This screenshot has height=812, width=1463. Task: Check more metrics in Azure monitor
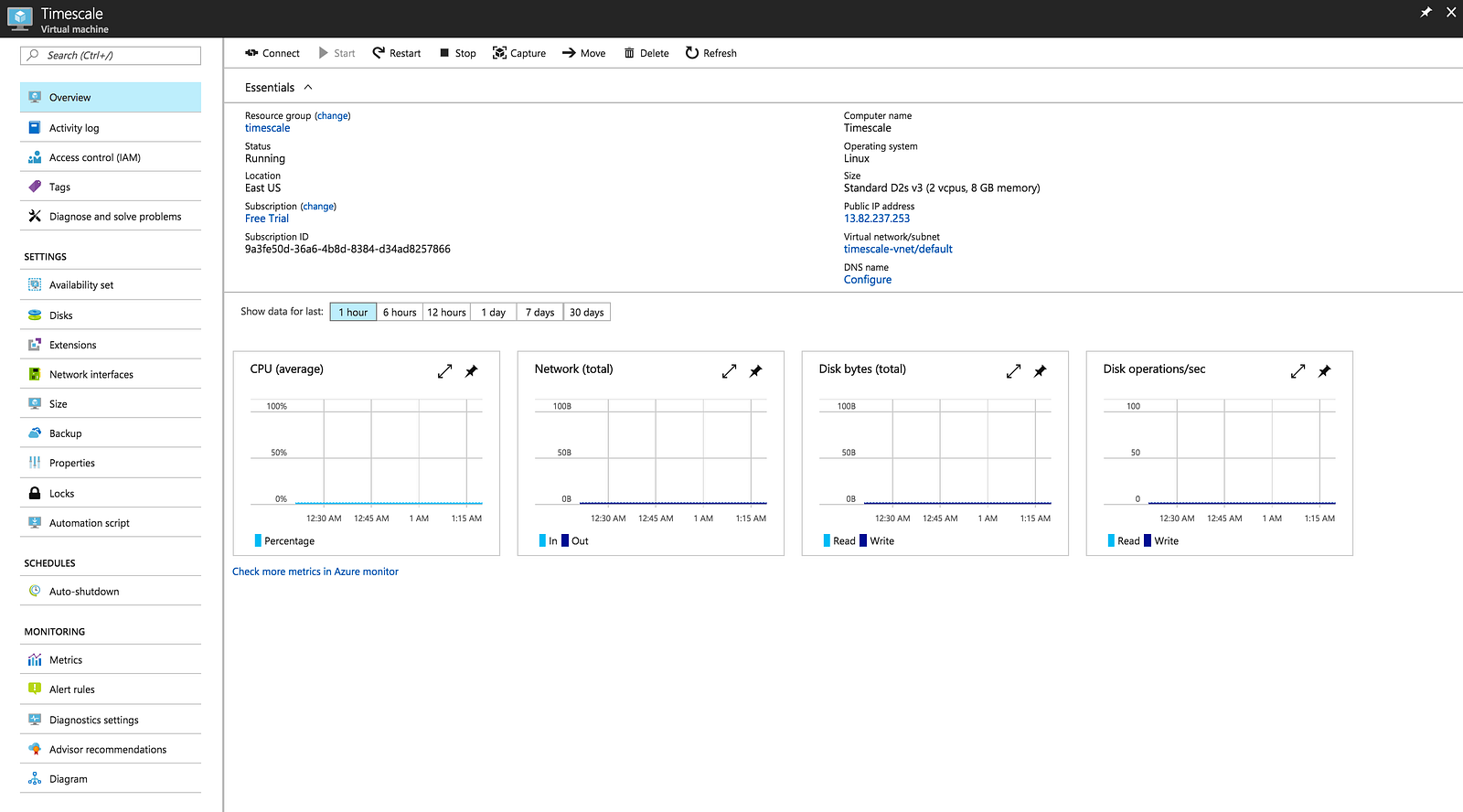[x=315, y=572]
